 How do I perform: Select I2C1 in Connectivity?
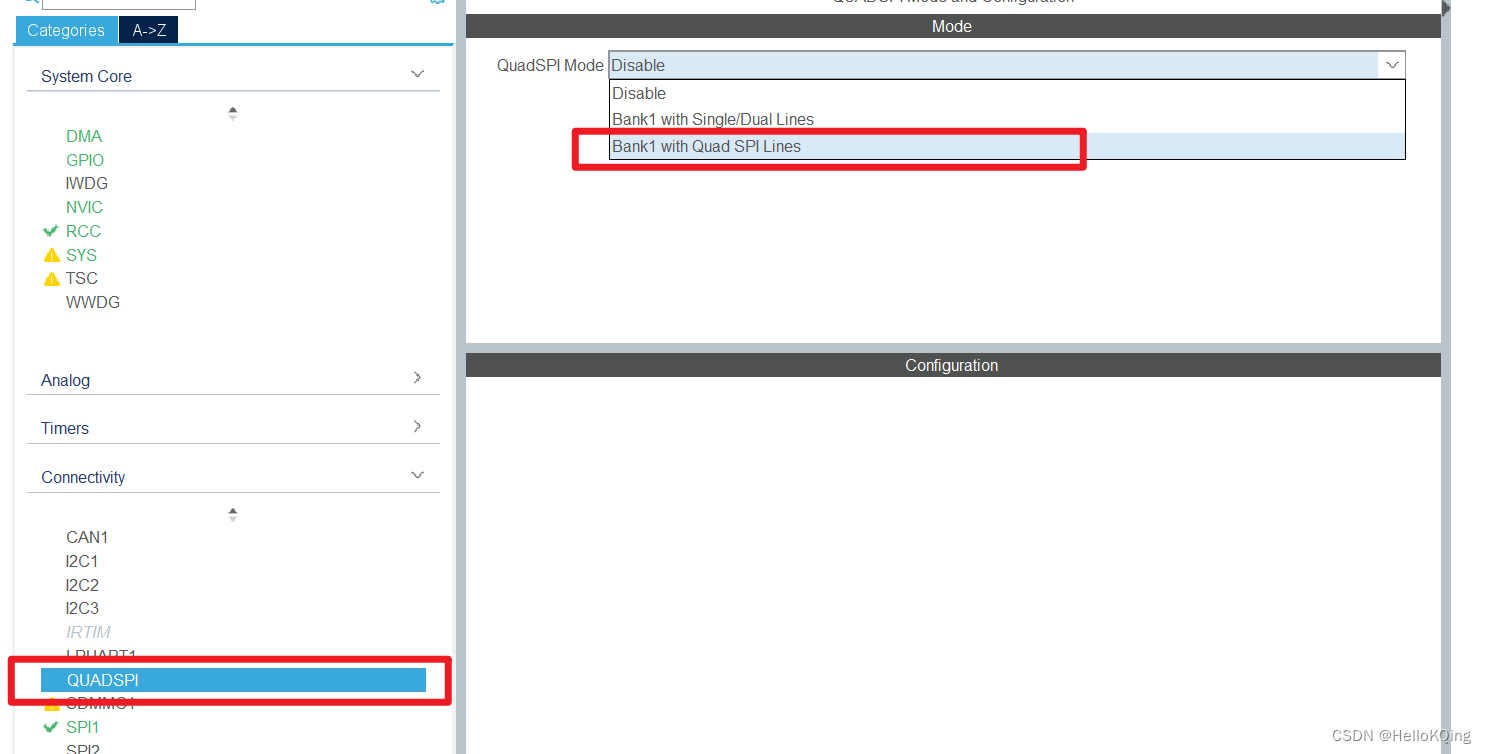(82, 561)
